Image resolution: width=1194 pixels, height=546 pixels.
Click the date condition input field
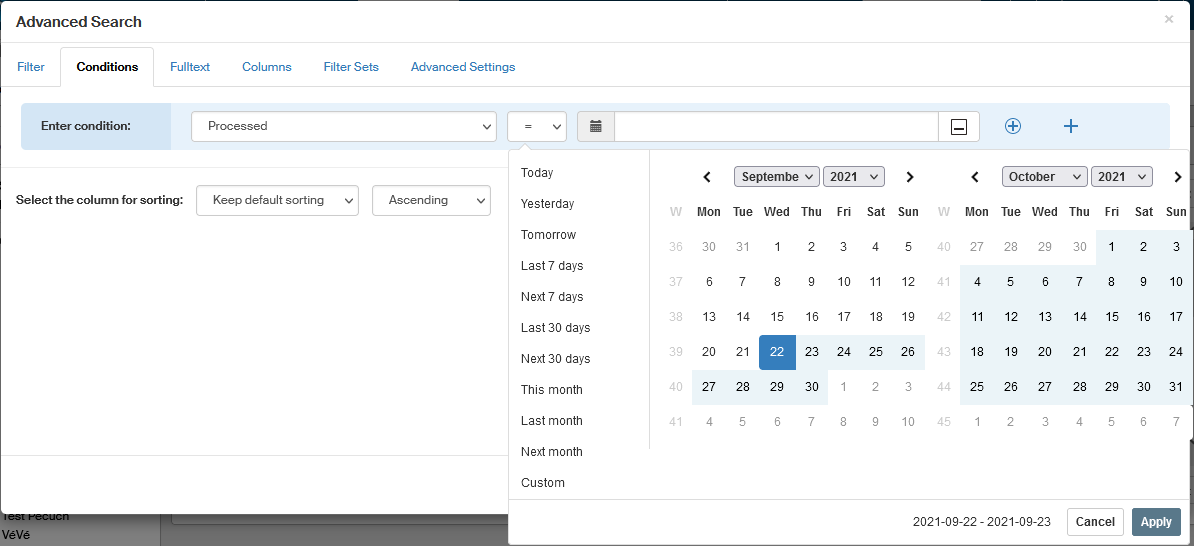776,127
